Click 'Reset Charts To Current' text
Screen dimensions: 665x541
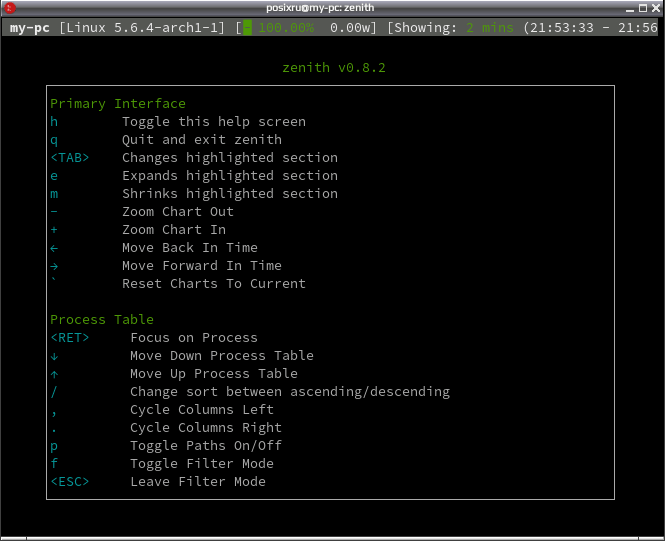click(214, 284)
